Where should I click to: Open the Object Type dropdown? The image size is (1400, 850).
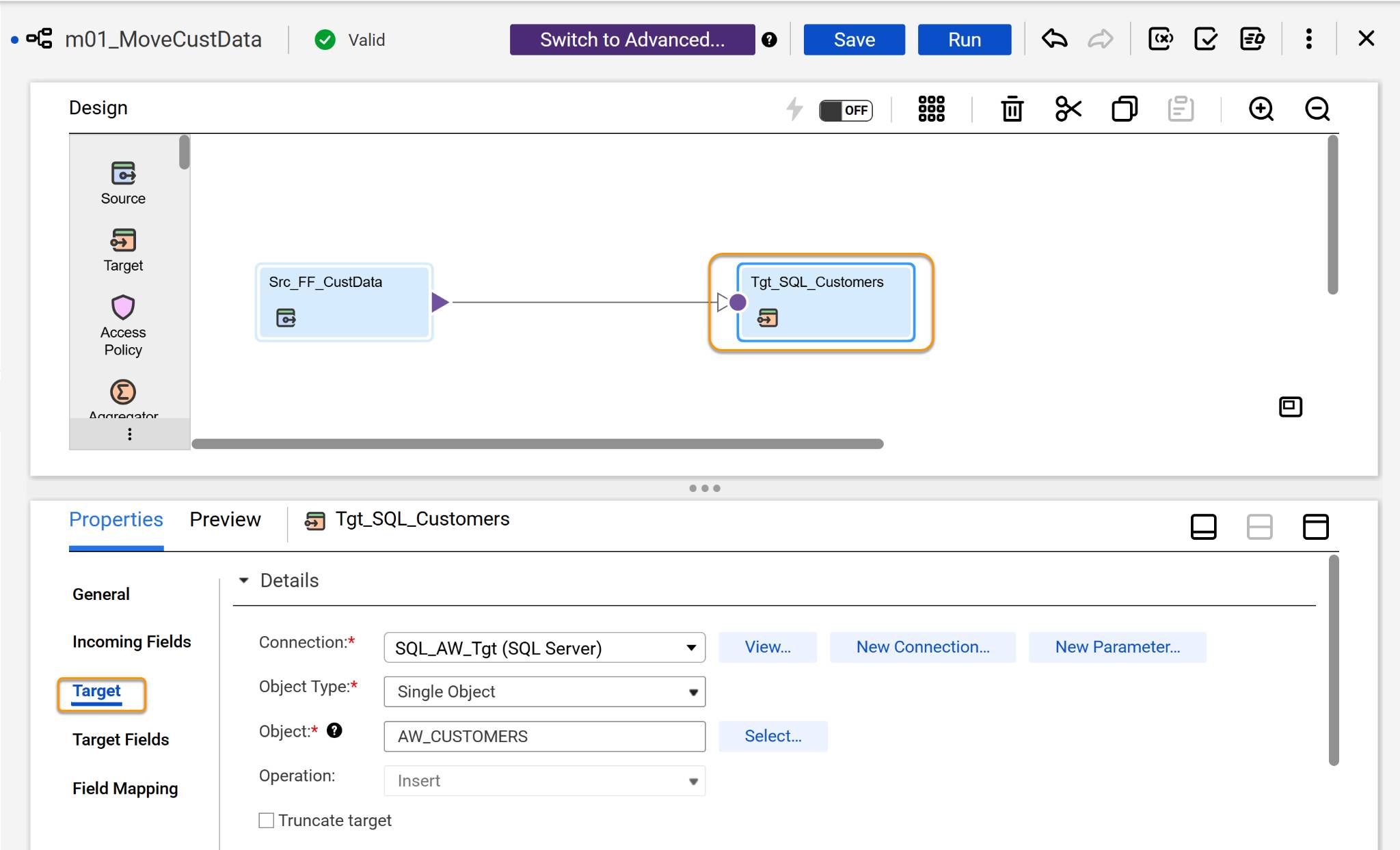(x=545, y=691)
